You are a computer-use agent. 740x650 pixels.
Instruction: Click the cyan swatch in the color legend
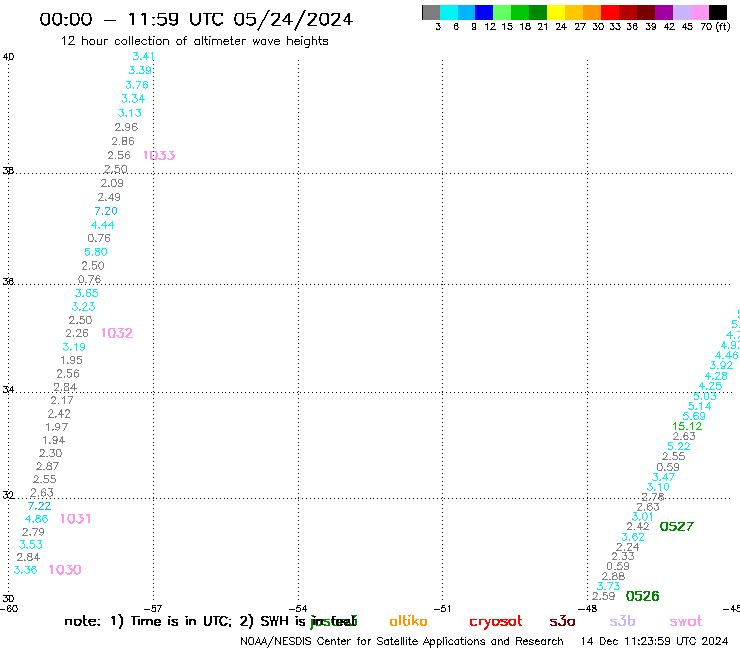click(x=449, y=12)
